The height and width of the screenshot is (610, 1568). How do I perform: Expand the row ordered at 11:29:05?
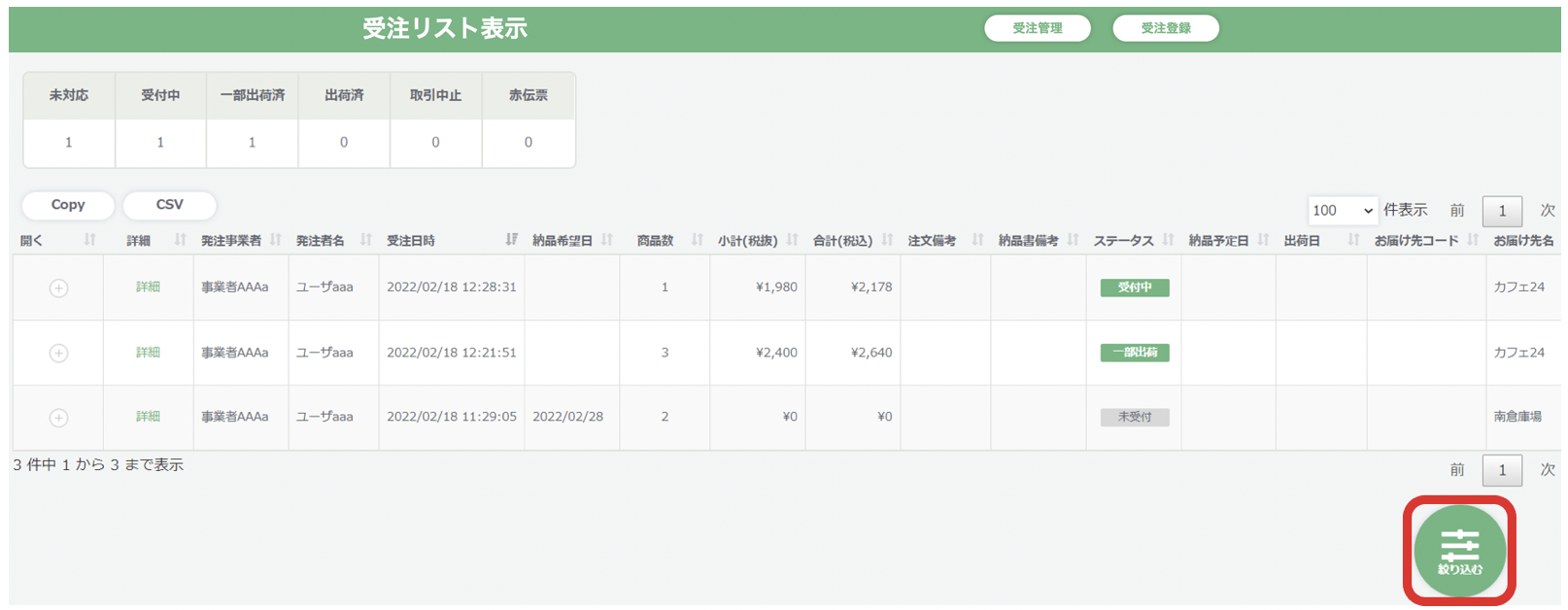59,418
